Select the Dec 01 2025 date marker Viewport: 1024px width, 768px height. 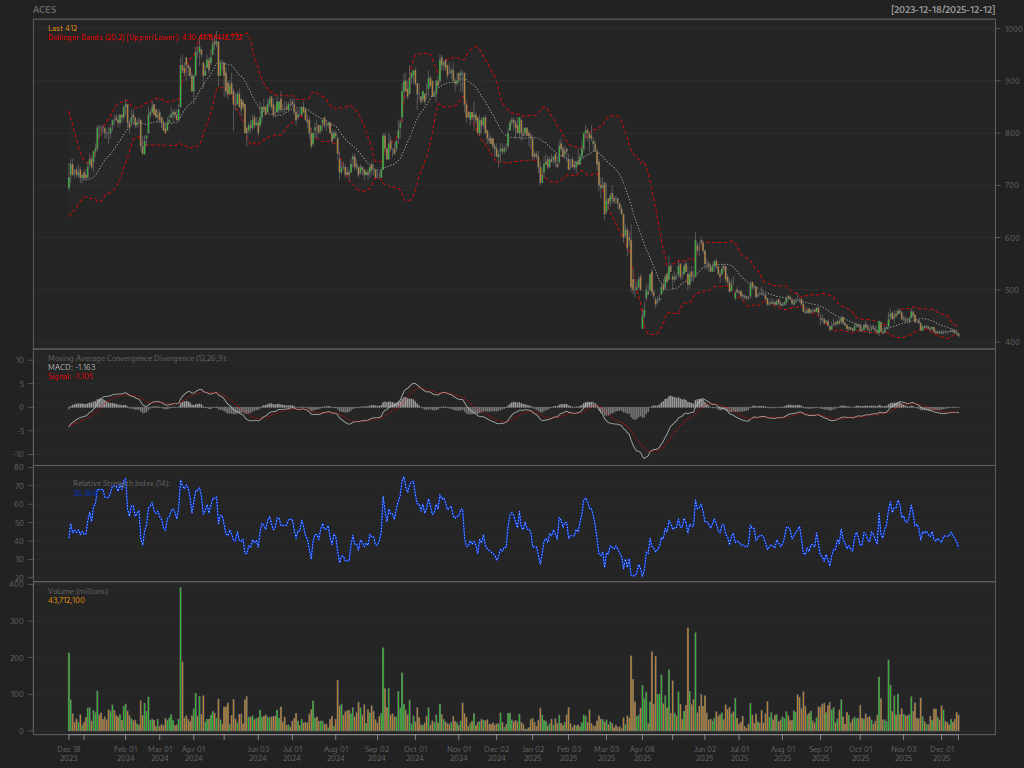point(942,754)
